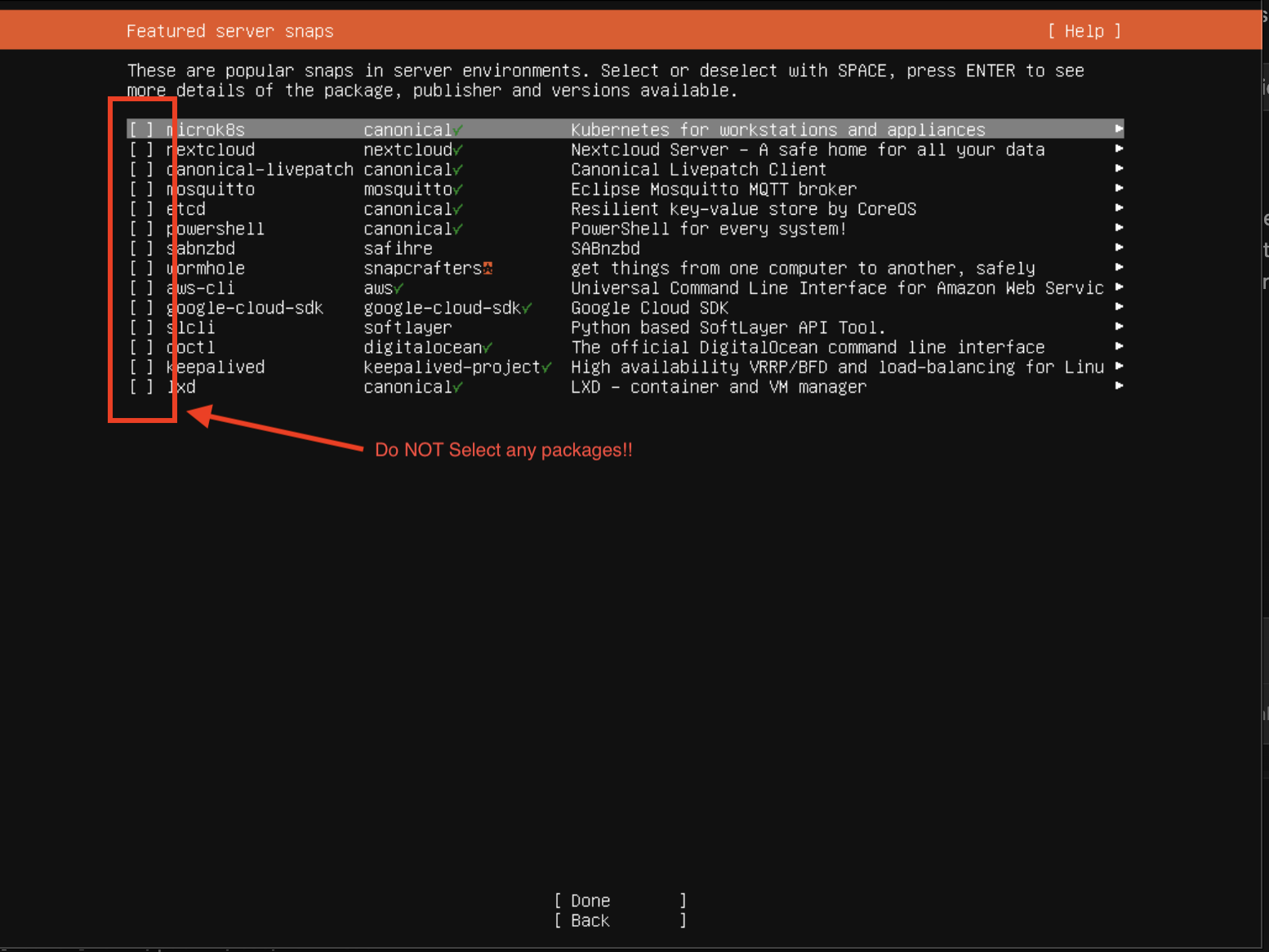Click the Back button

click(620, 920)
